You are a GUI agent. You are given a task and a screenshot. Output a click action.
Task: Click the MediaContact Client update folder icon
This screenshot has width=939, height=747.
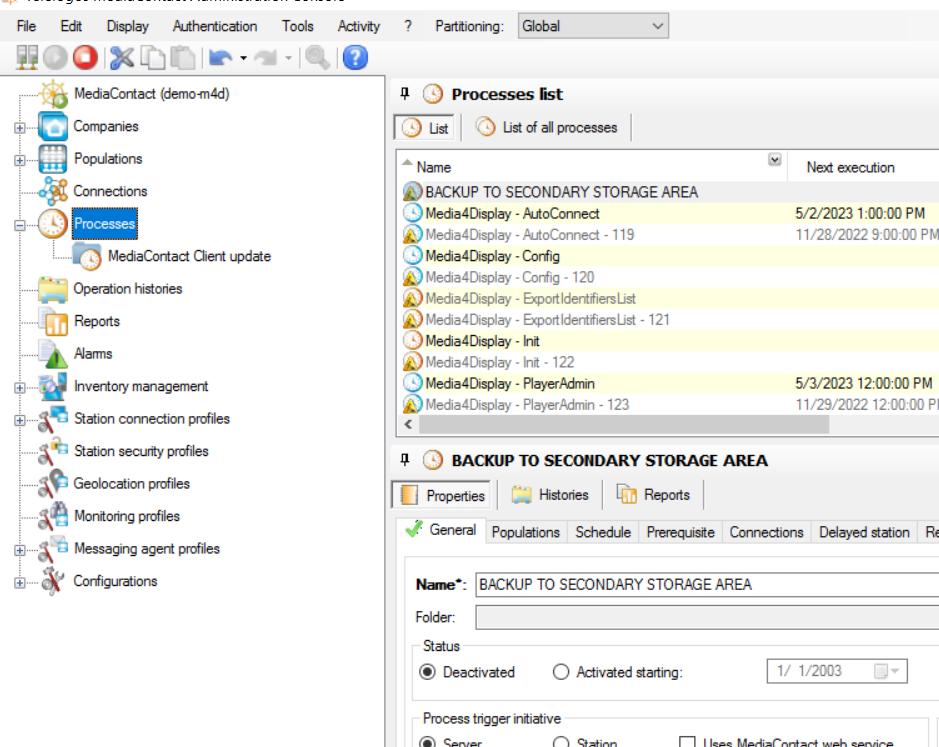click(x=87, y=256)
